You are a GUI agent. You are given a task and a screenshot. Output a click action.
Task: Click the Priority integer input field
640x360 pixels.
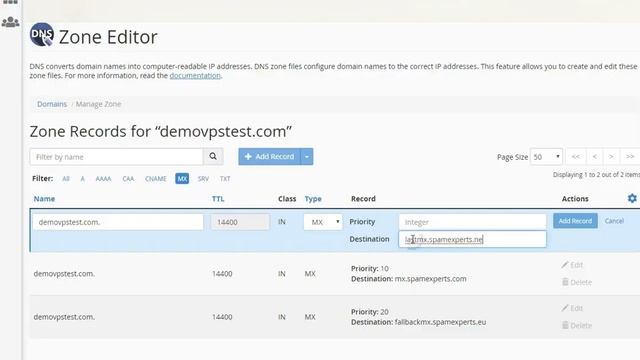[x=472, y=222]
